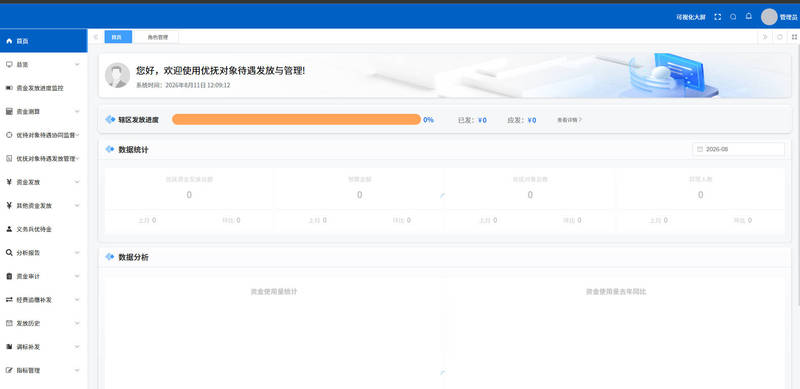Click the profile portrait beside welcome message
The width and height of the screenshot is (800, 389).
pos(117,75)
